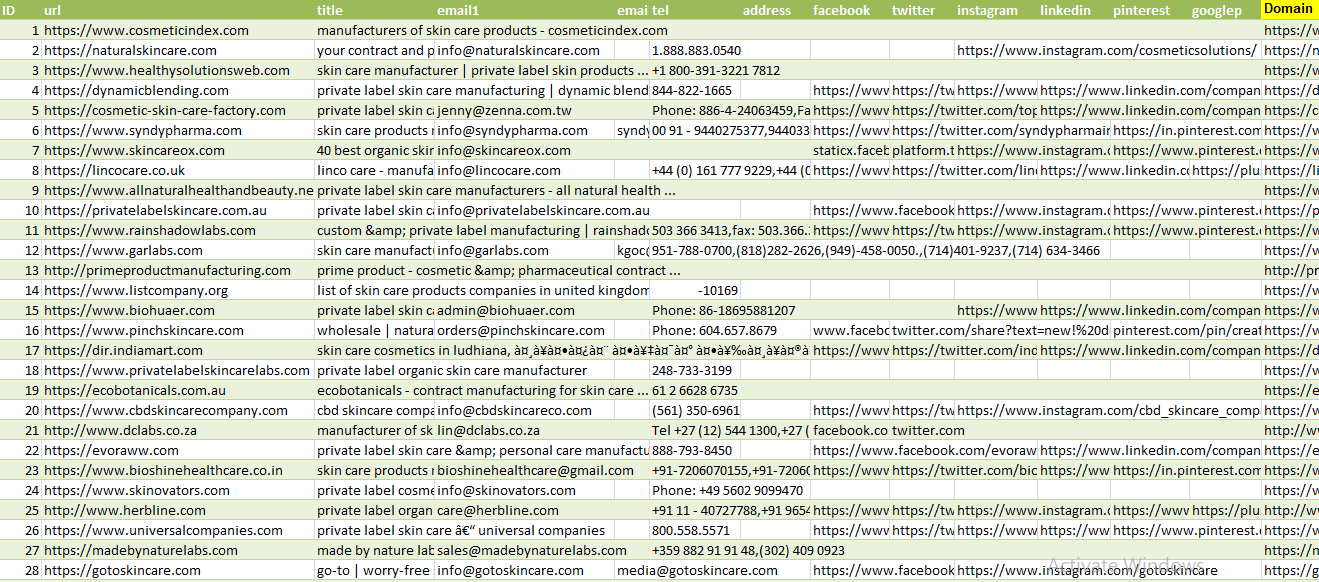
Task: Click the http://www.herbline.com url cell
Action: pos(178,510)
